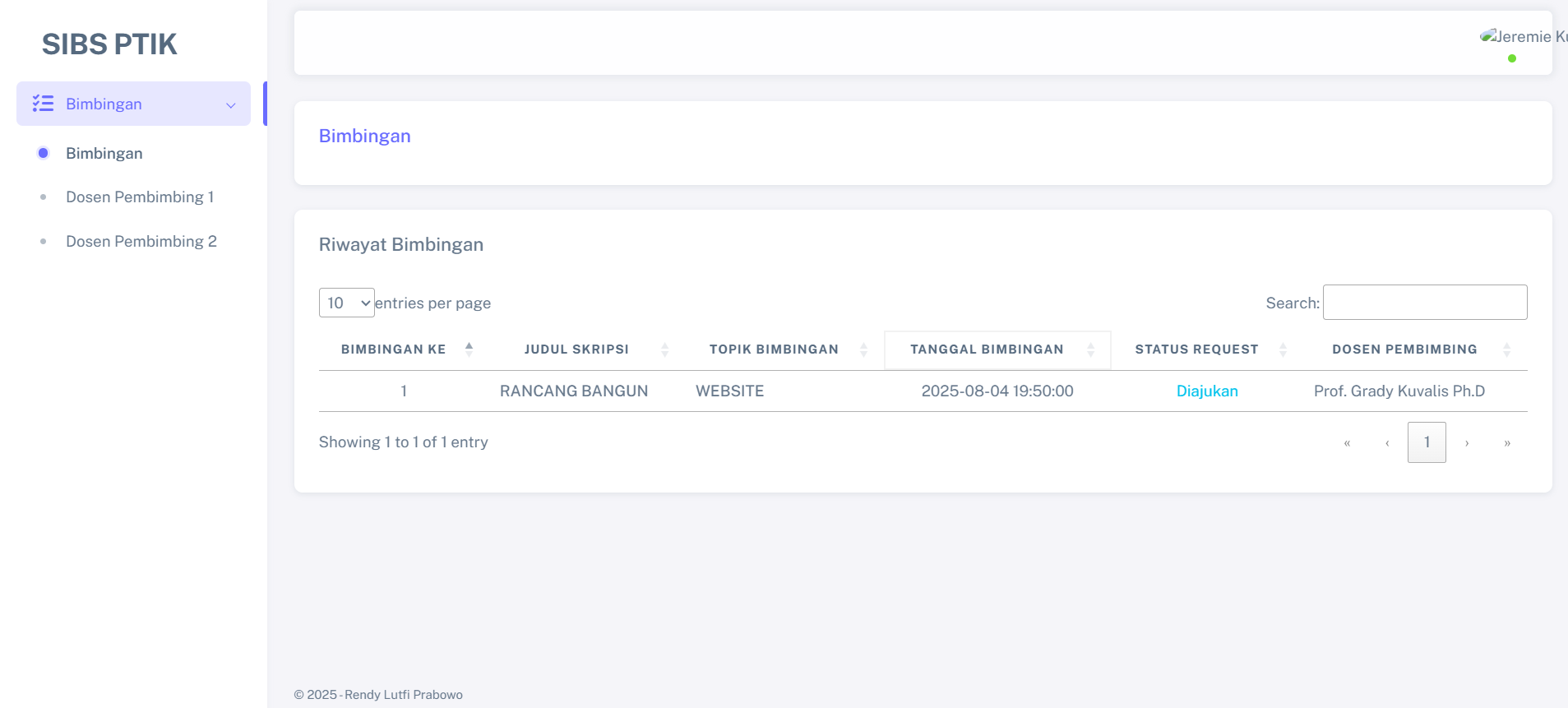Go to last page of pagination
This screenshot has height=708, width=1568.
pos(1507,442)
